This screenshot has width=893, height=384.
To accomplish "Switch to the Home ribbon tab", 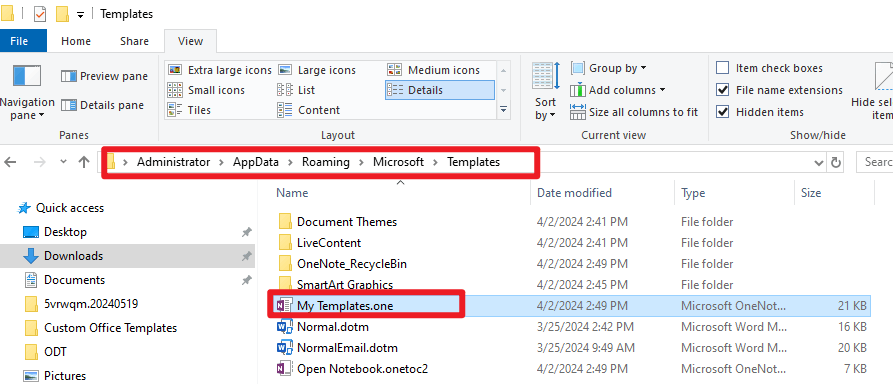I will coord(76,41).
